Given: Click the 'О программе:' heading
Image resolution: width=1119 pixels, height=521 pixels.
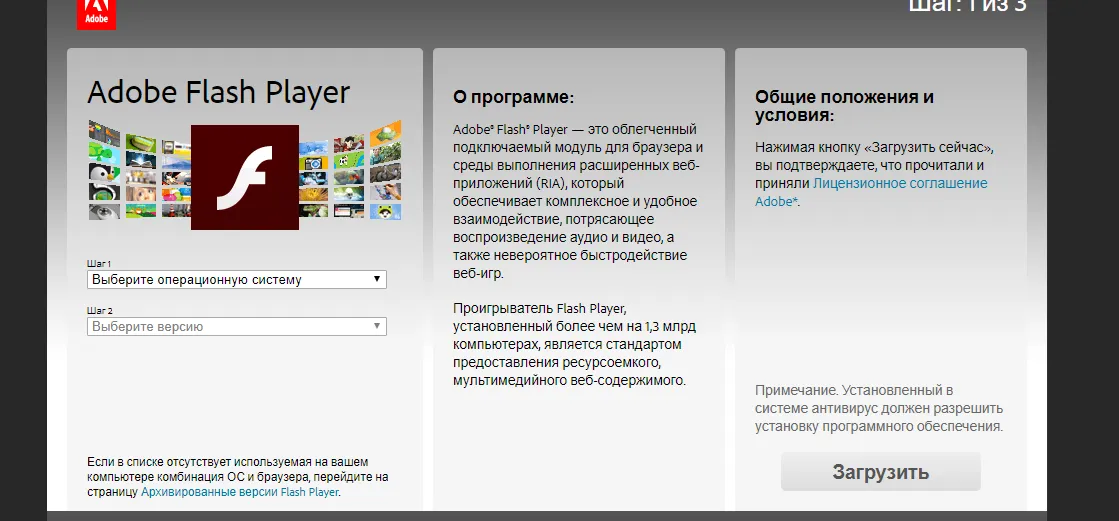Looking at the screenshot, I should 513,97.
